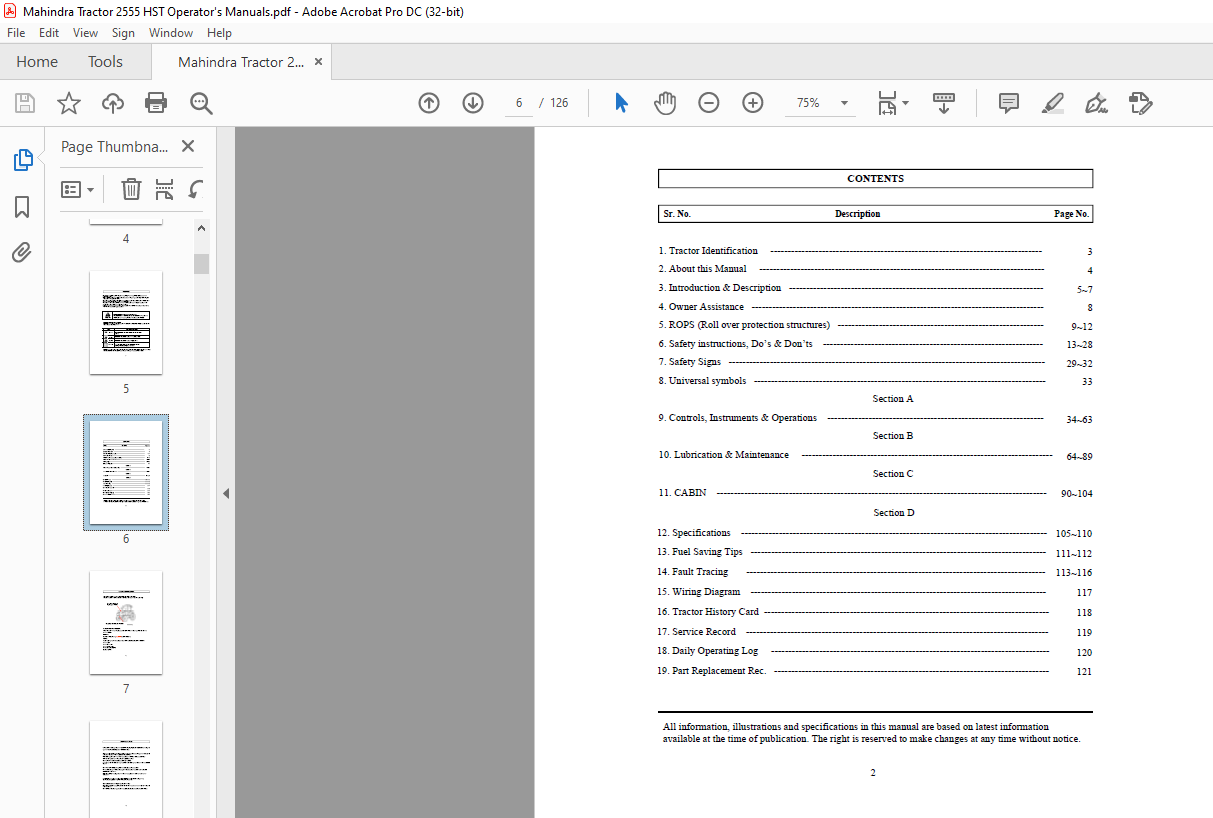Zoom in with plus icon
The width and height of the screenshot is (1213, 818).
pos(753,103)
